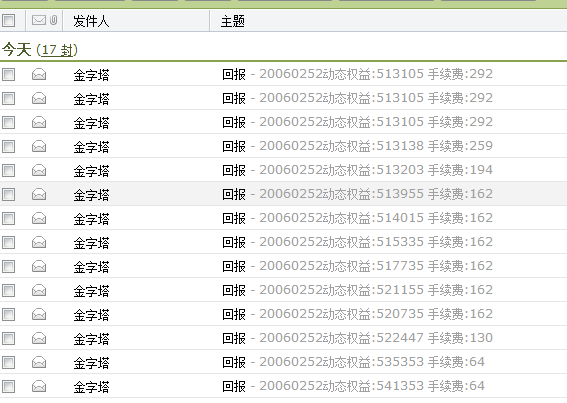
Task: Open mail subject 回报 动态权益:513138 手续费:259
Action: [357, 146]
